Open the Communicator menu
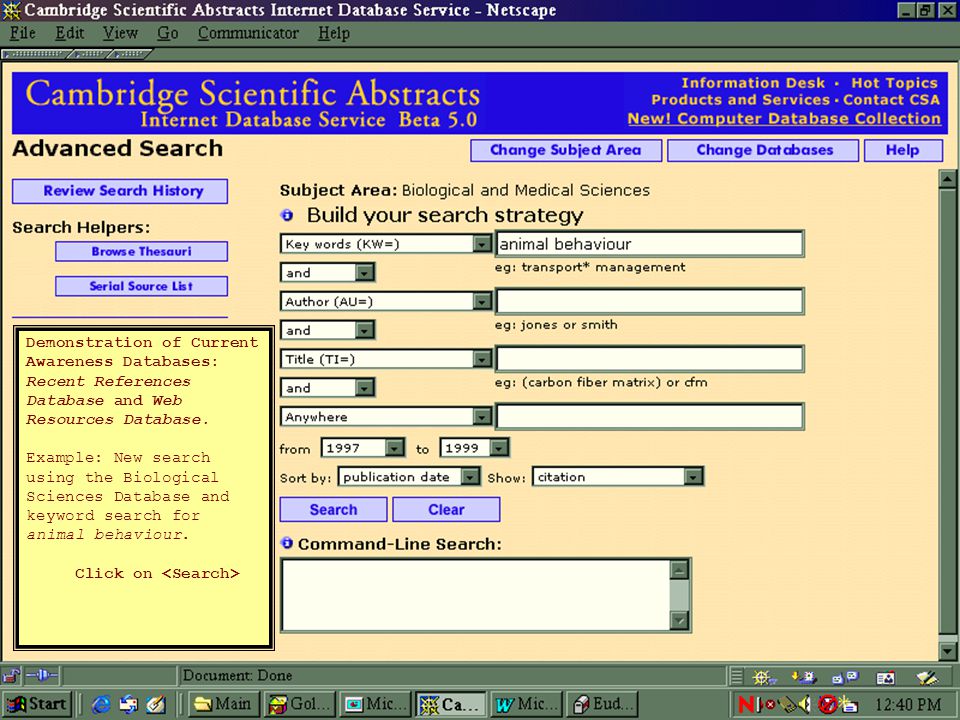This screenshot has width=960, height=720. point(248,33)
